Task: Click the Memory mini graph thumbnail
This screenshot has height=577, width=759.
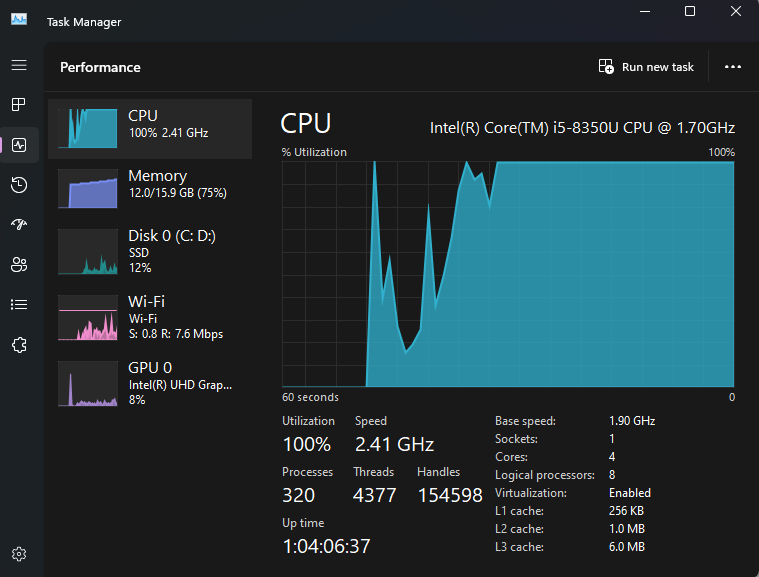Action: pyautogui.click(x=88, y=188)
